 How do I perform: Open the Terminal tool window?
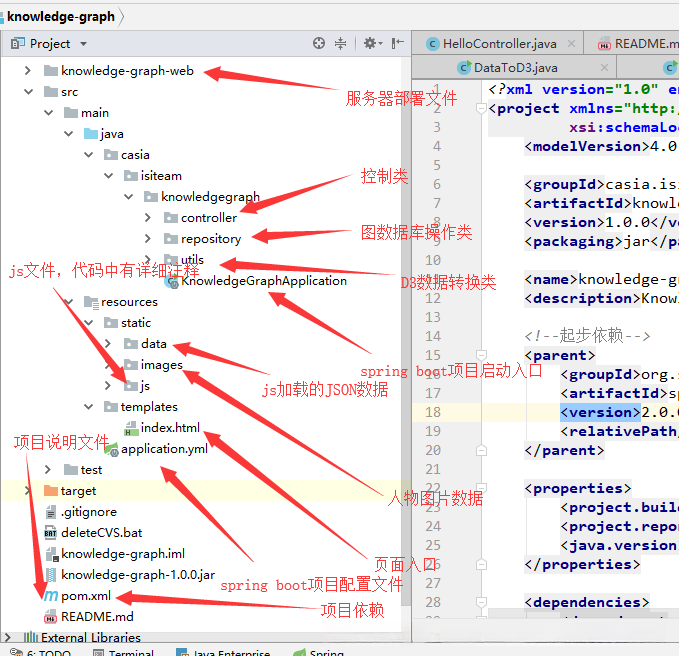(124, 652)
